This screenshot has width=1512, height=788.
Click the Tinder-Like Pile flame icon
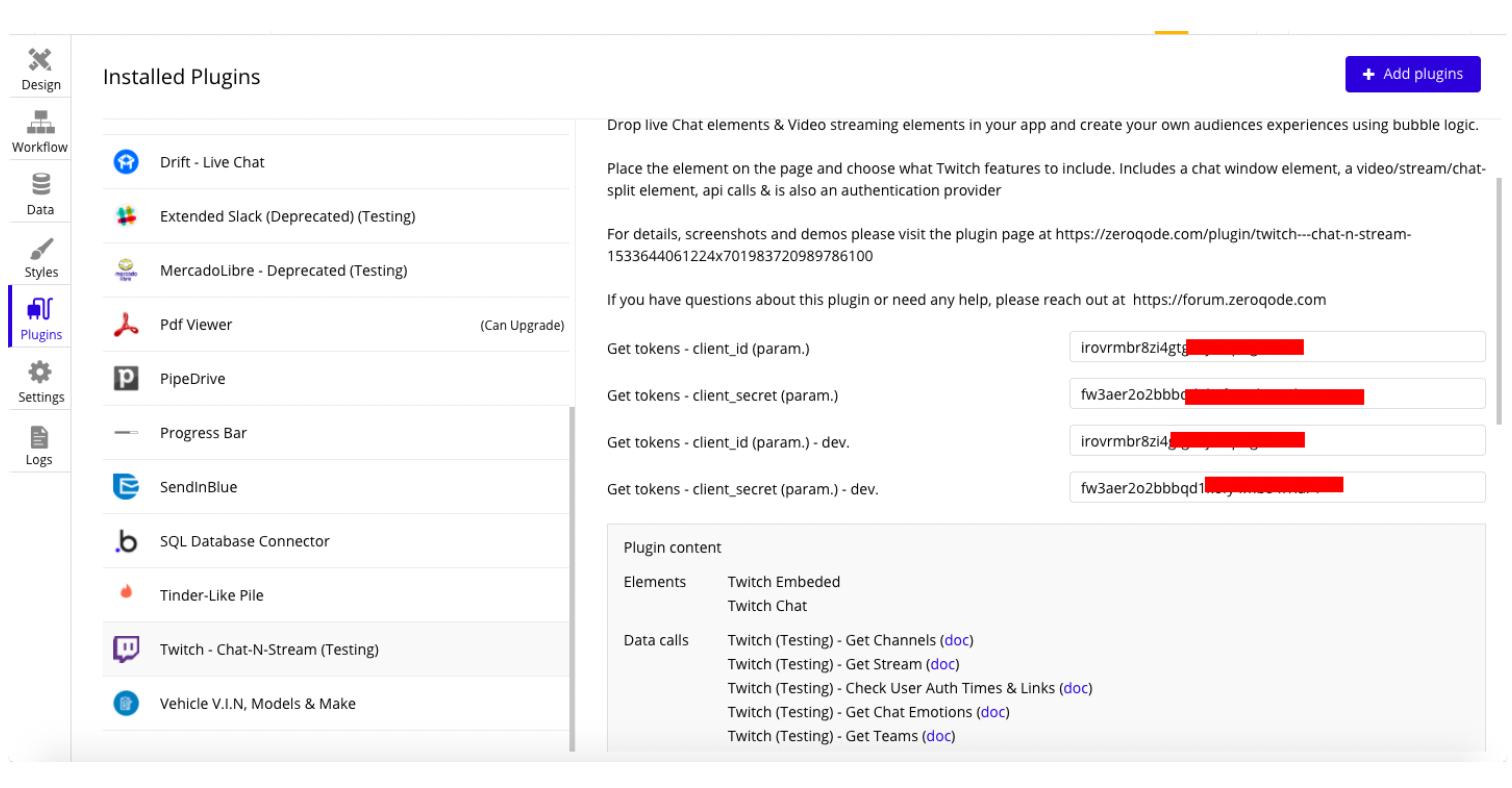point(126,591)
